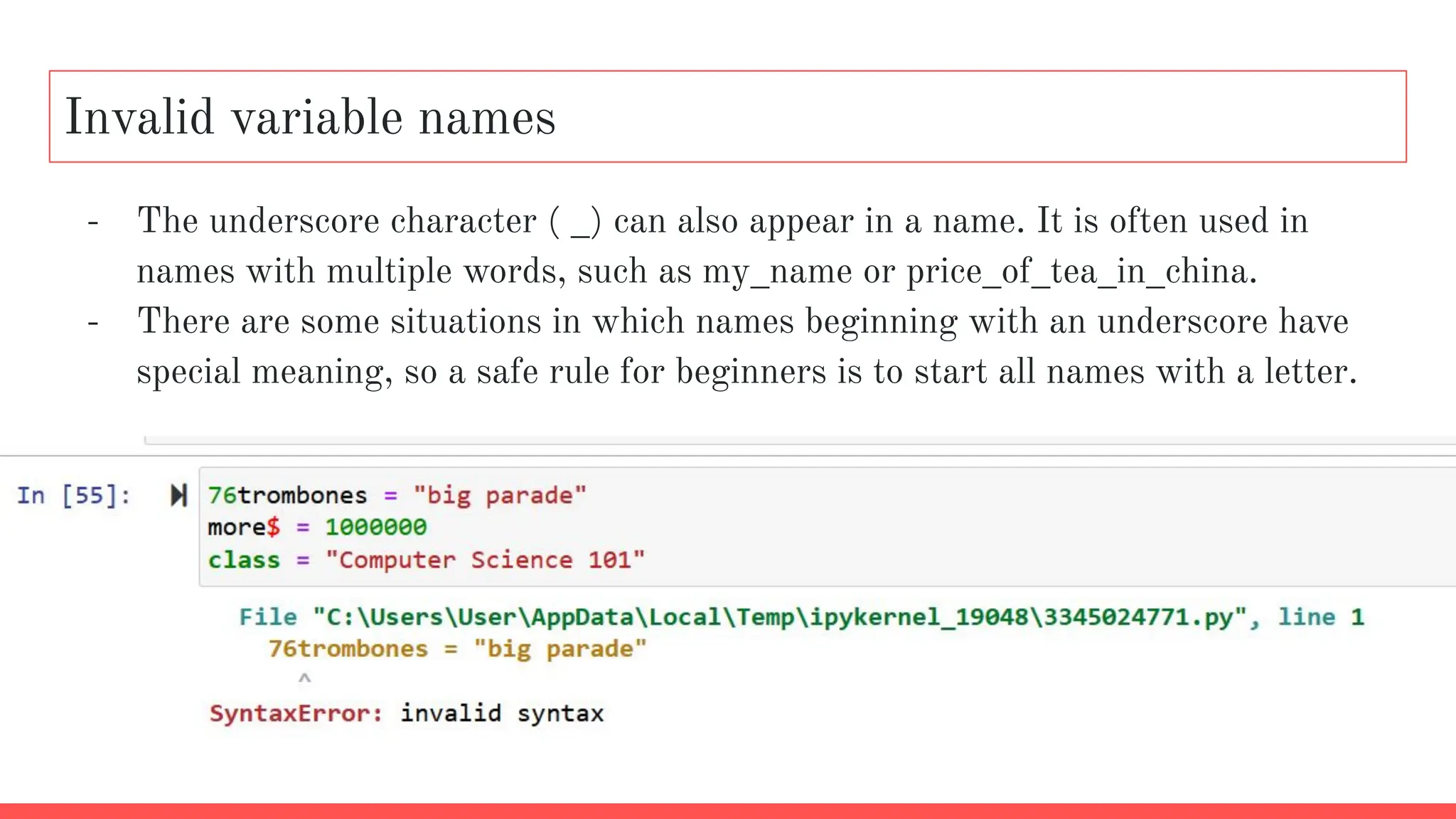Click the 'SyntaxError: invalid syntax' message

pos(407,713)
